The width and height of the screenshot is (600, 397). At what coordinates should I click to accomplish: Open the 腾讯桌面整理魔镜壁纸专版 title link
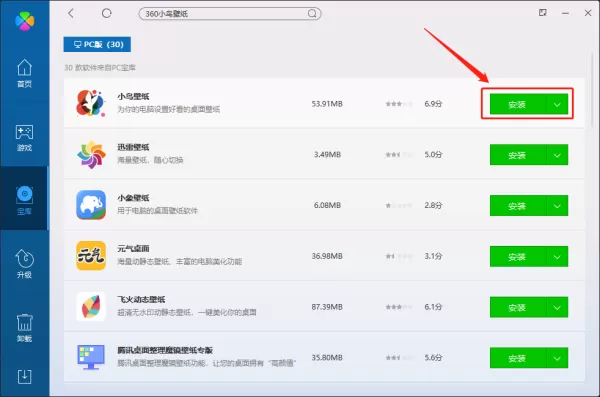[x=165, y=350]
